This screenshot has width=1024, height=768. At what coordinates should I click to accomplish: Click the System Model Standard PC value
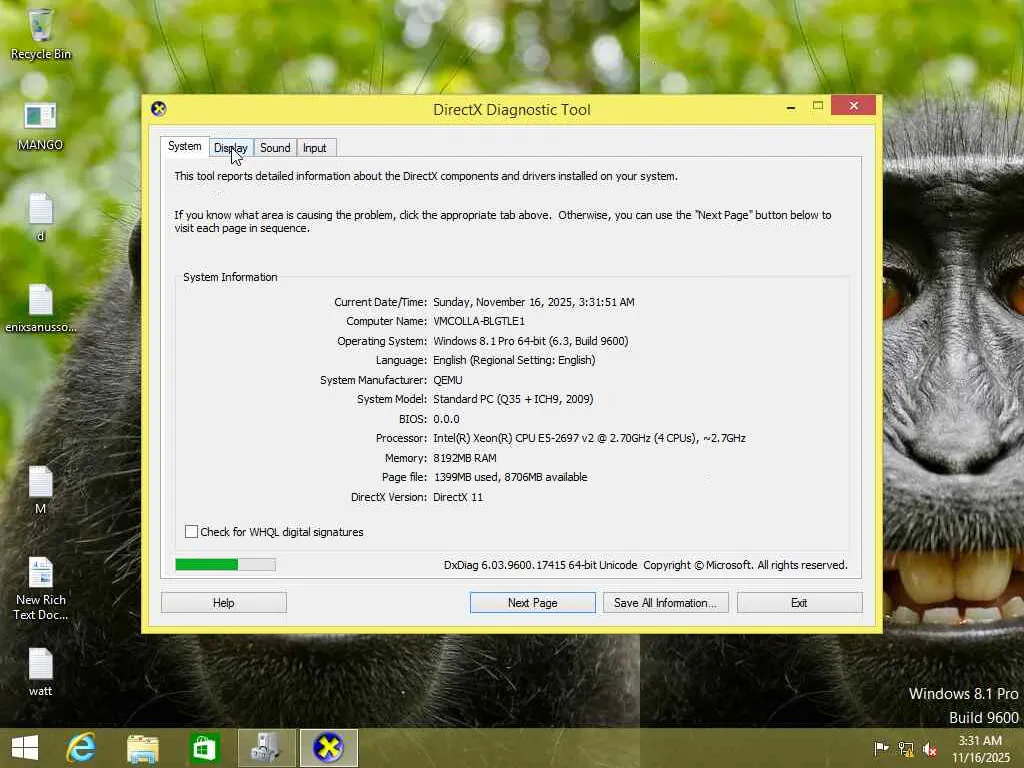513,399
